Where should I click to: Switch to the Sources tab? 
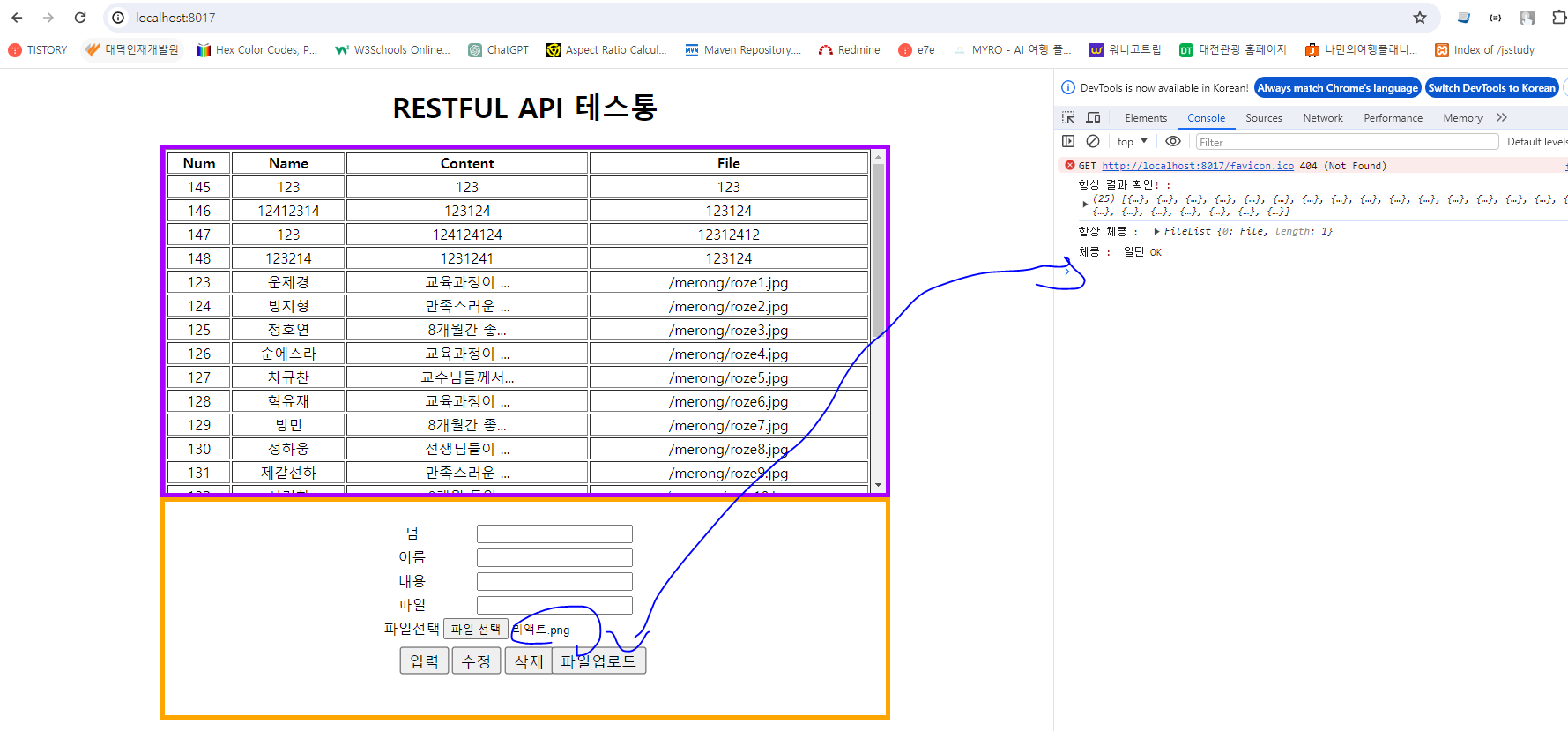click(x=1264, y=118)
